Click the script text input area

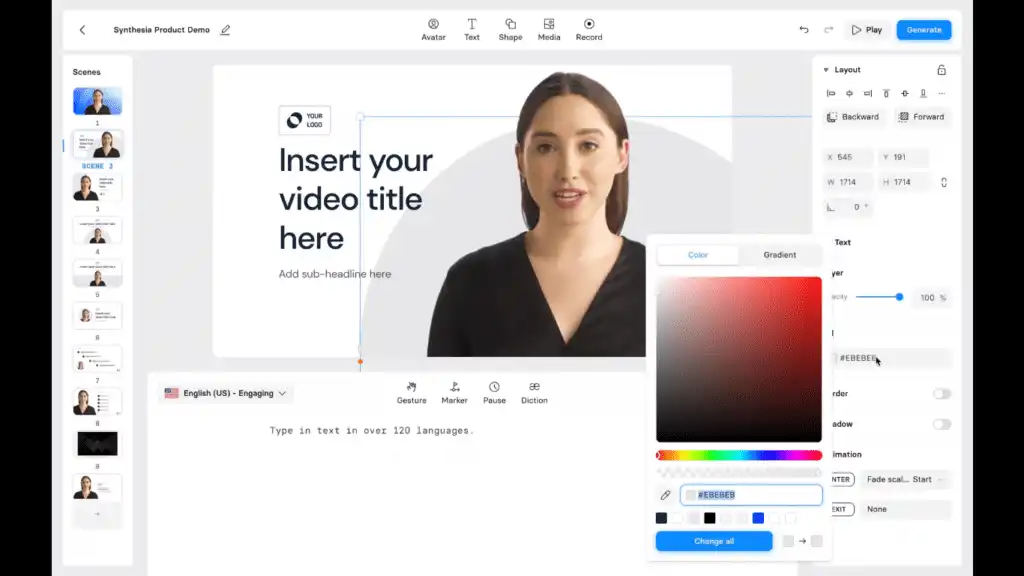click(x=372, y=431)
